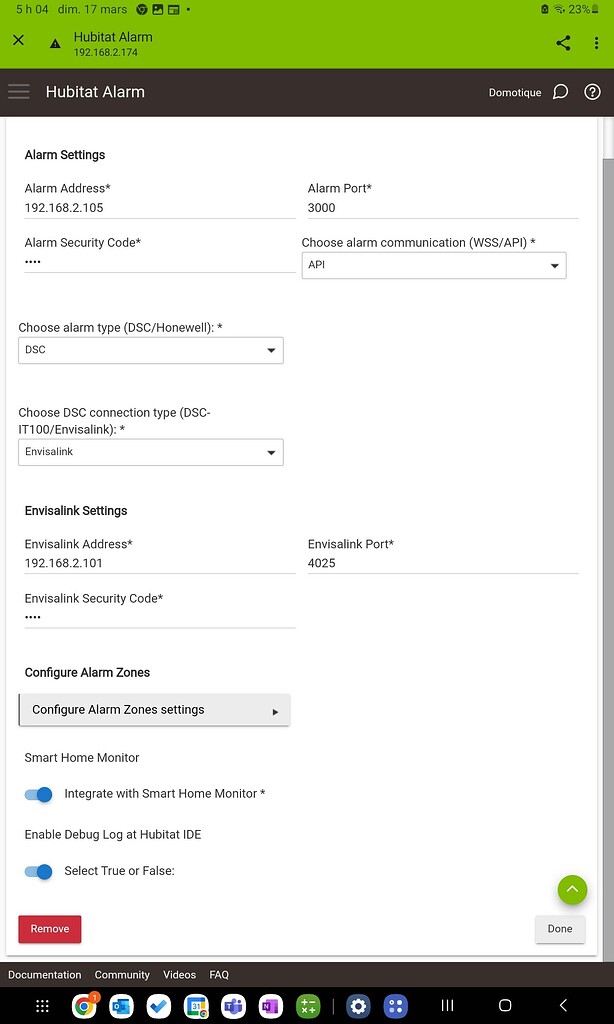Open the chat bubble icon in the app bar
Image resolution: width=614 pixels, height=1024 pixels.
pyautogui.click(x=559, y=91)
